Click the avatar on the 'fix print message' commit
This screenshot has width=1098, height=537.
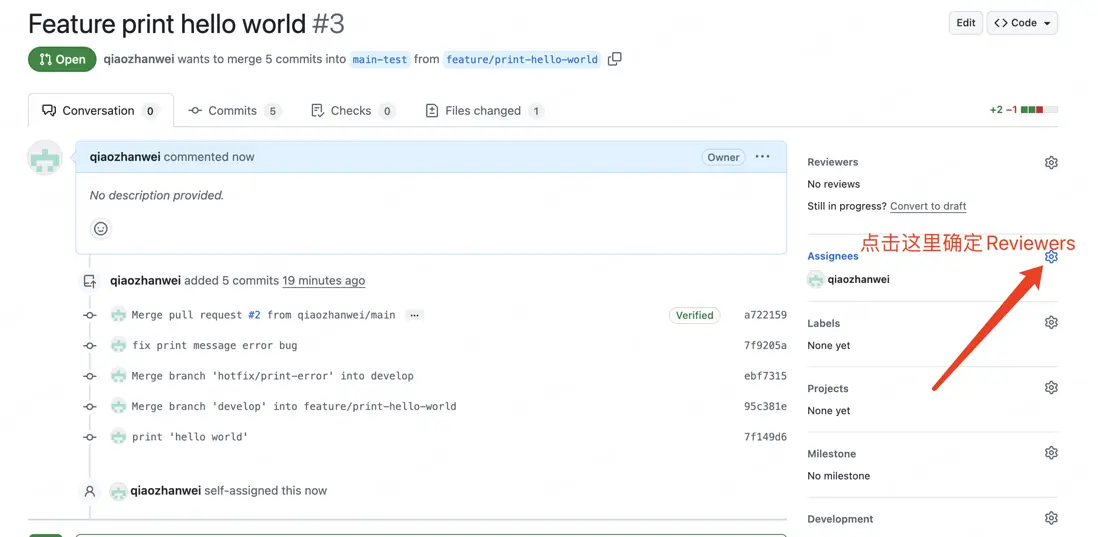pos(118,345)
